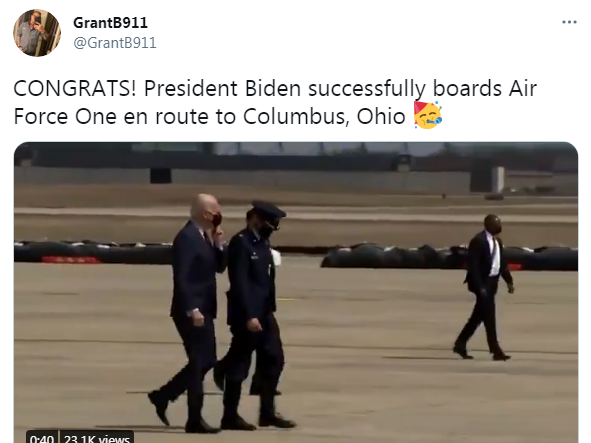The width and height of the screenshot is (591, 443).
Task: Play the embedded tweet video
Action: [x=296, y=292]
